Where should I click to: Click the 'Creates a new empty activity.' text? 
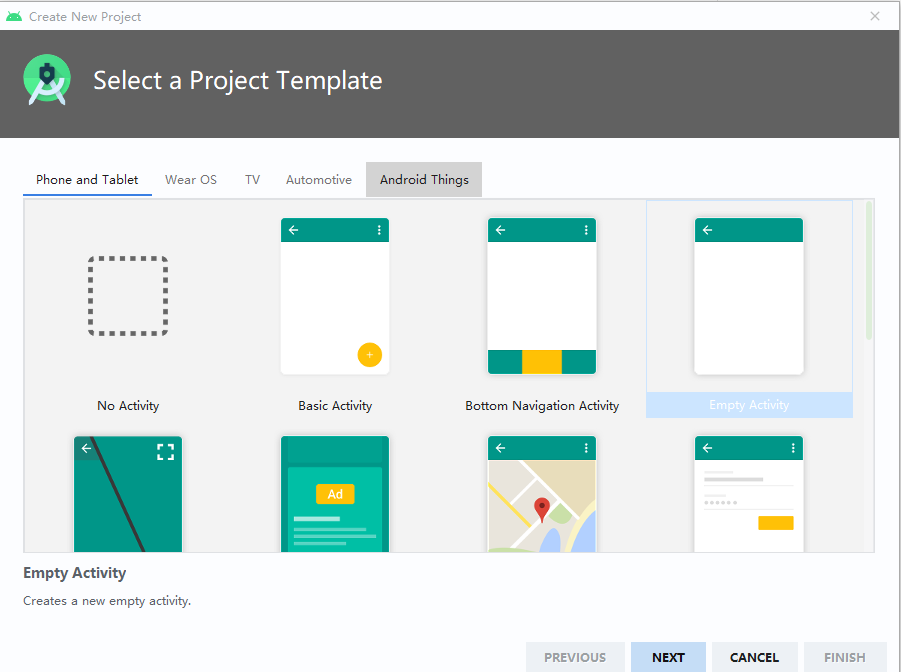pos(107,601)
